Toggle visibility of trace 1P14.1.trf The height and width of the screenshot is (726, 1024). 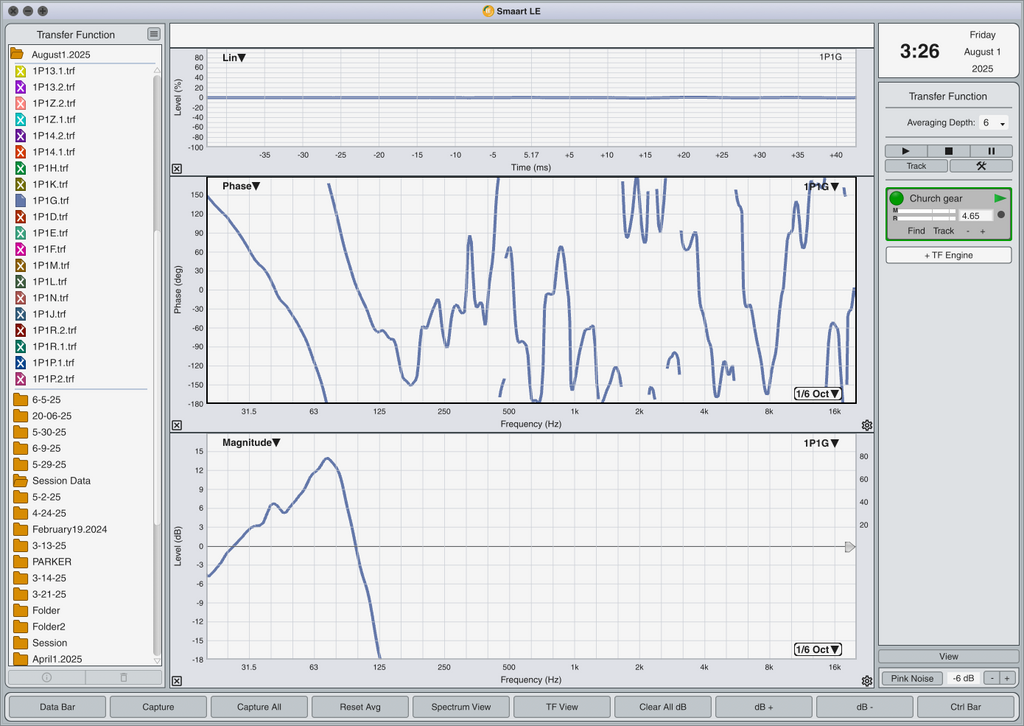tap(20, 152)
